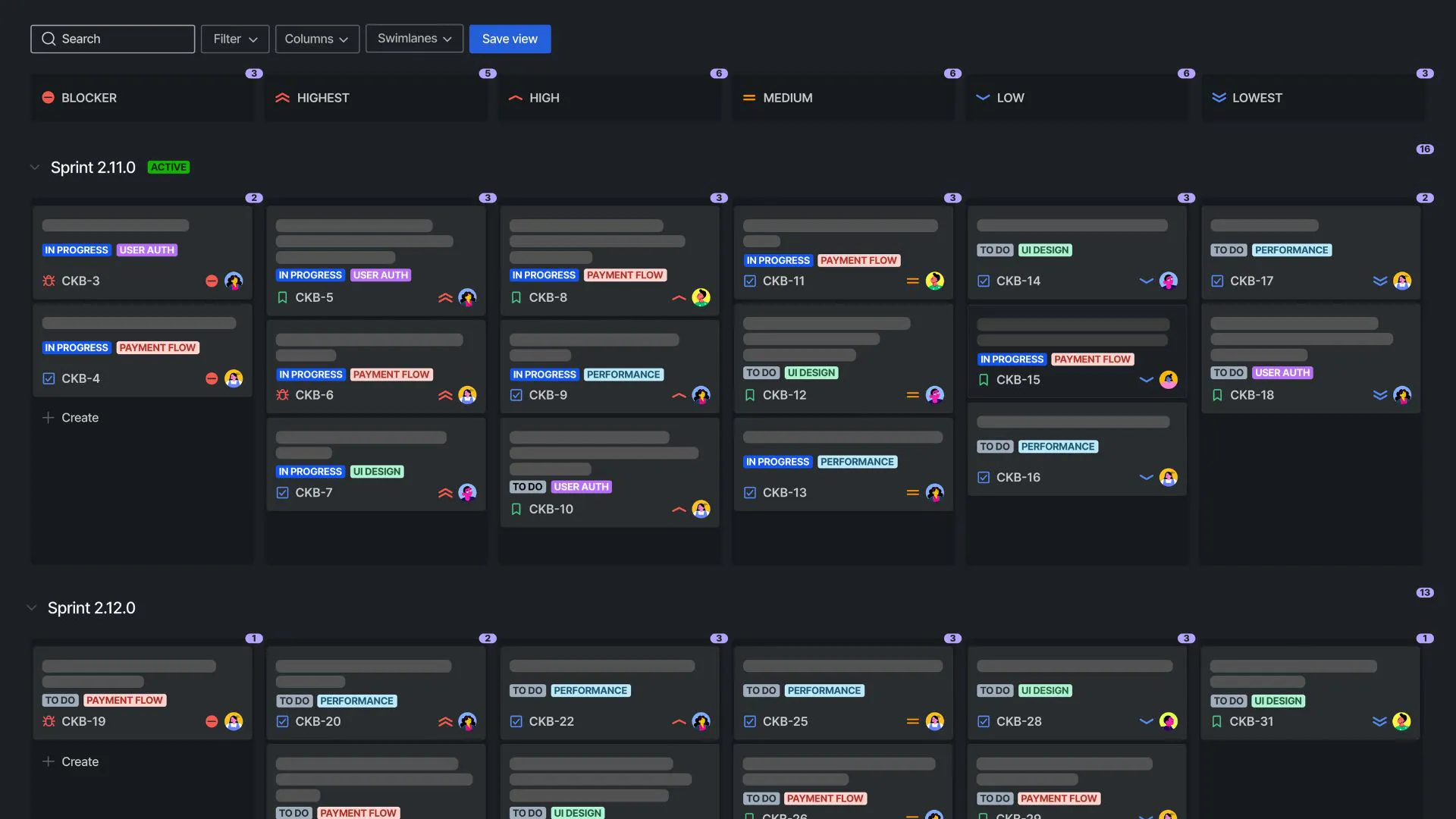The width and height of the screenshot is (1456, 819).
Task: Click the task checkbox icon on CKB-16
Action: click(x=984, y=478)
